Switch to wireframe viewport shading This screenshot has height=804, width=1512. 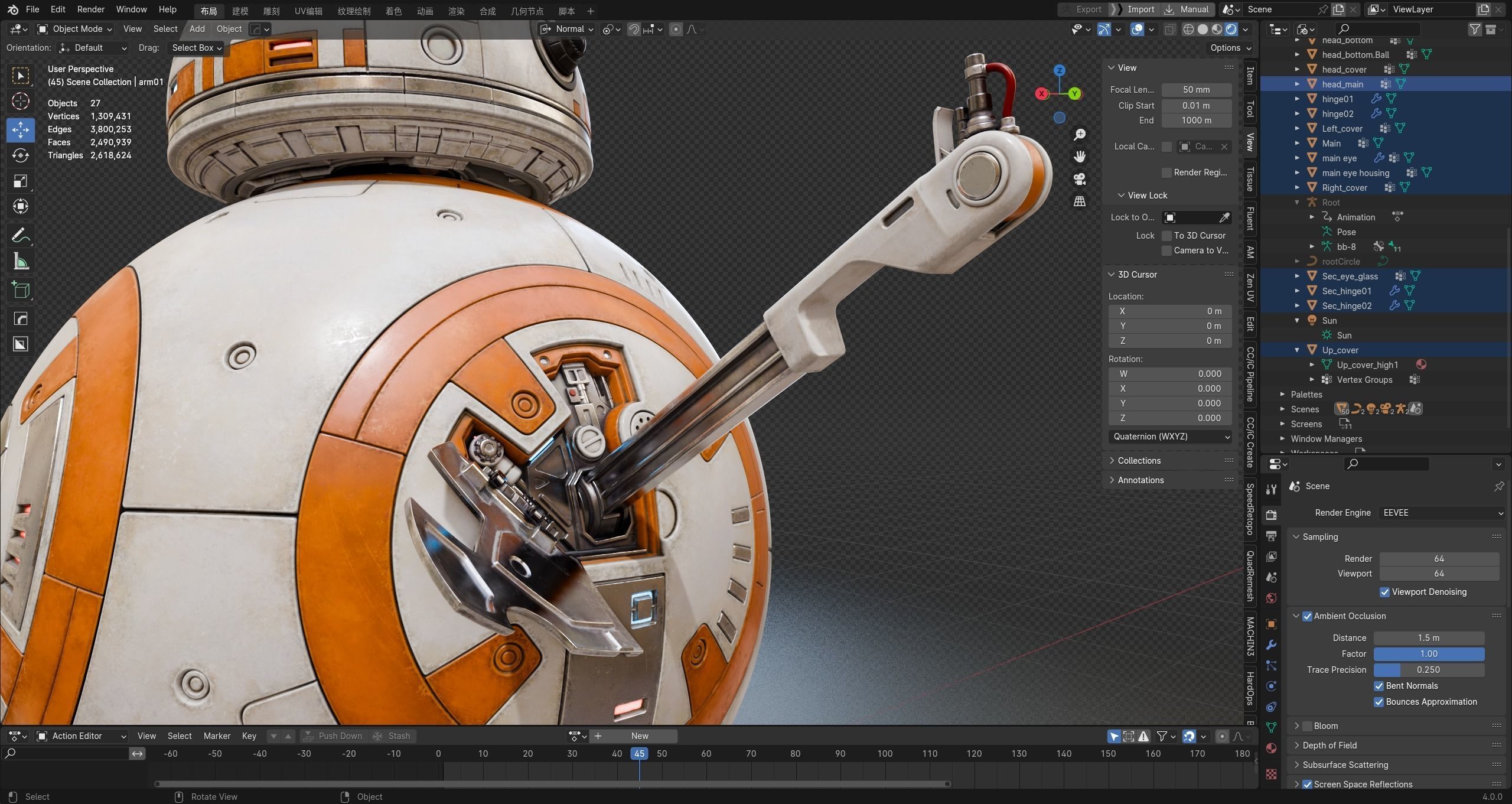coord(1188,29)
